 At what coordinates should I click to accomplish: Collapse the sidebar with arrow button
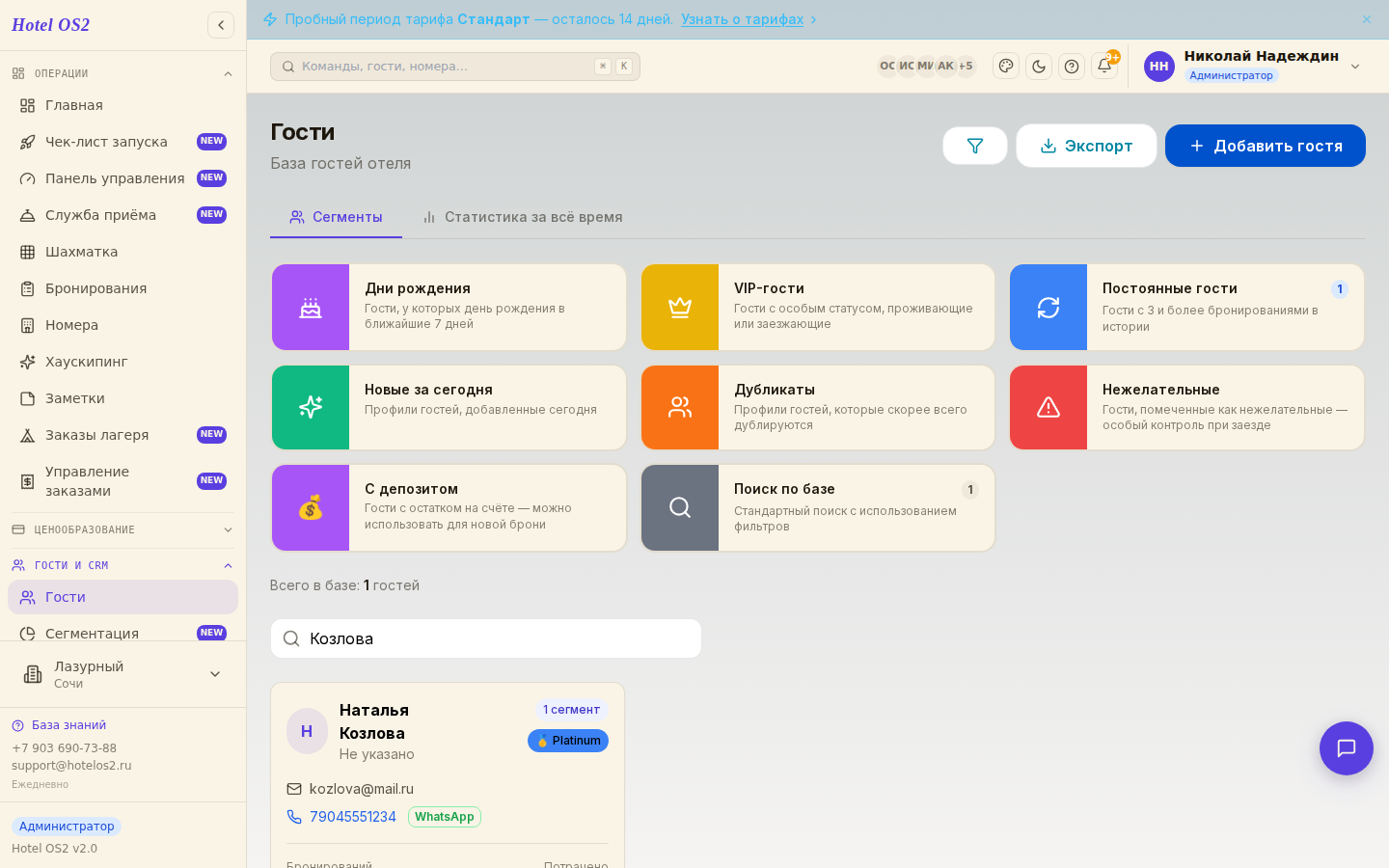pos(221,25)
